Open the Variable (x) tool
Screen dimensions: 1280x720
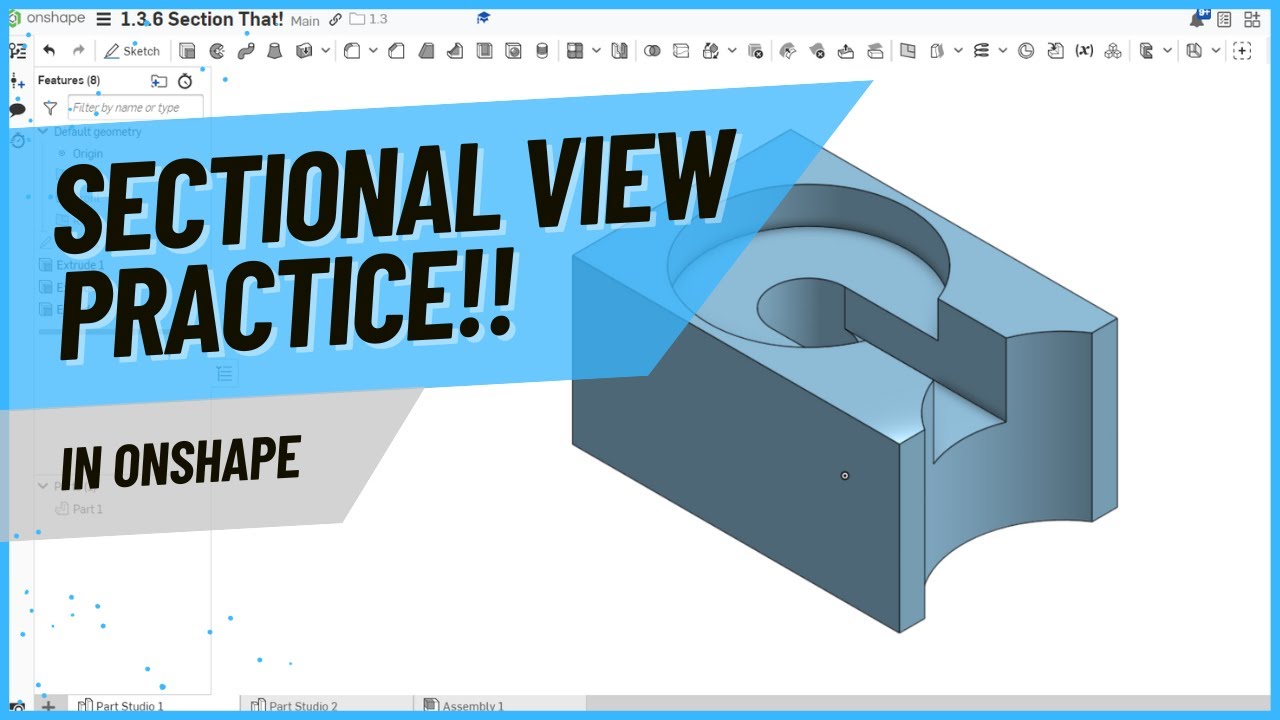tap(1084, 51)
